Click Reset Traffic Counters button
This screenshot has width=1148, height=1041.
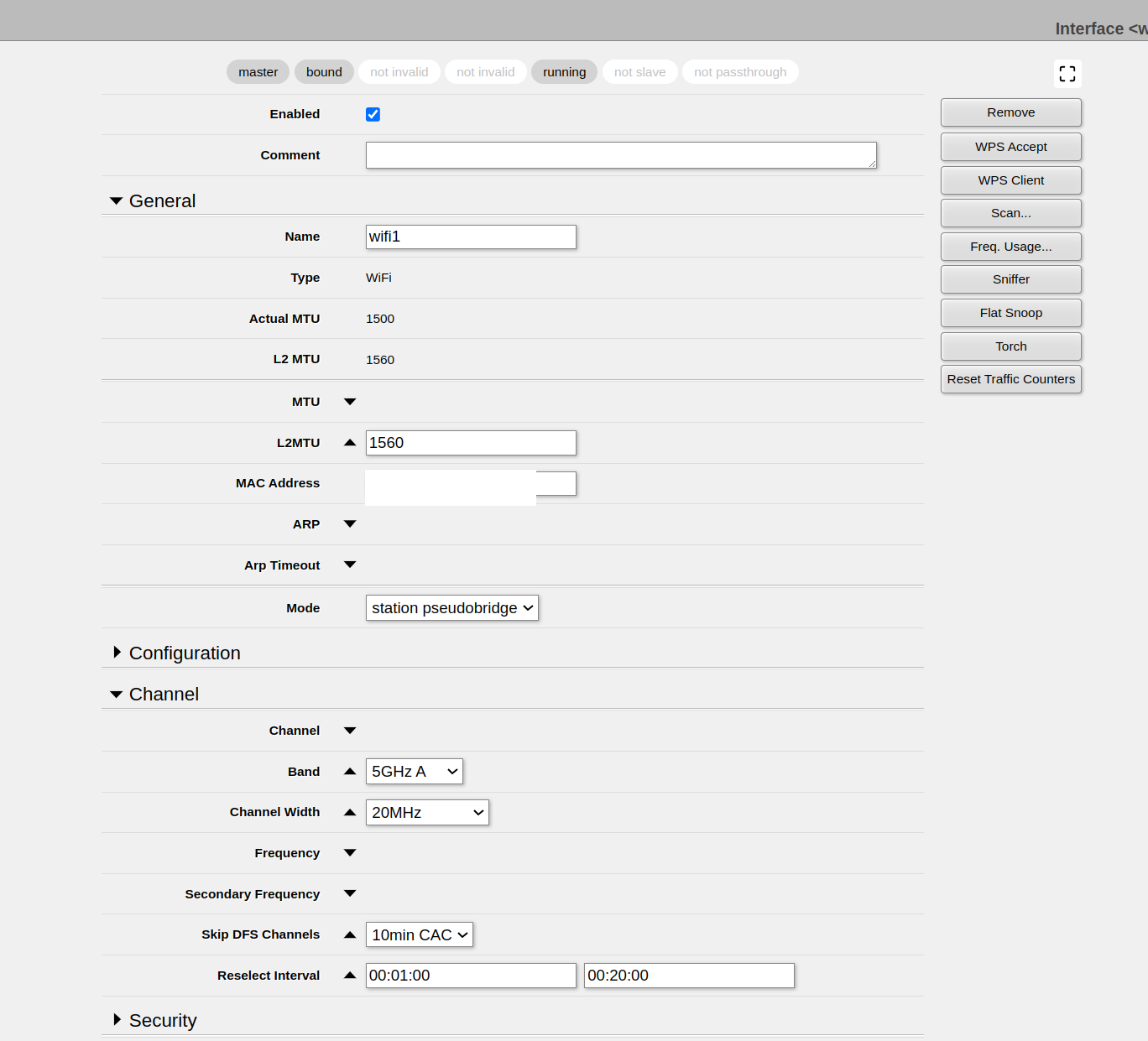1011,379
